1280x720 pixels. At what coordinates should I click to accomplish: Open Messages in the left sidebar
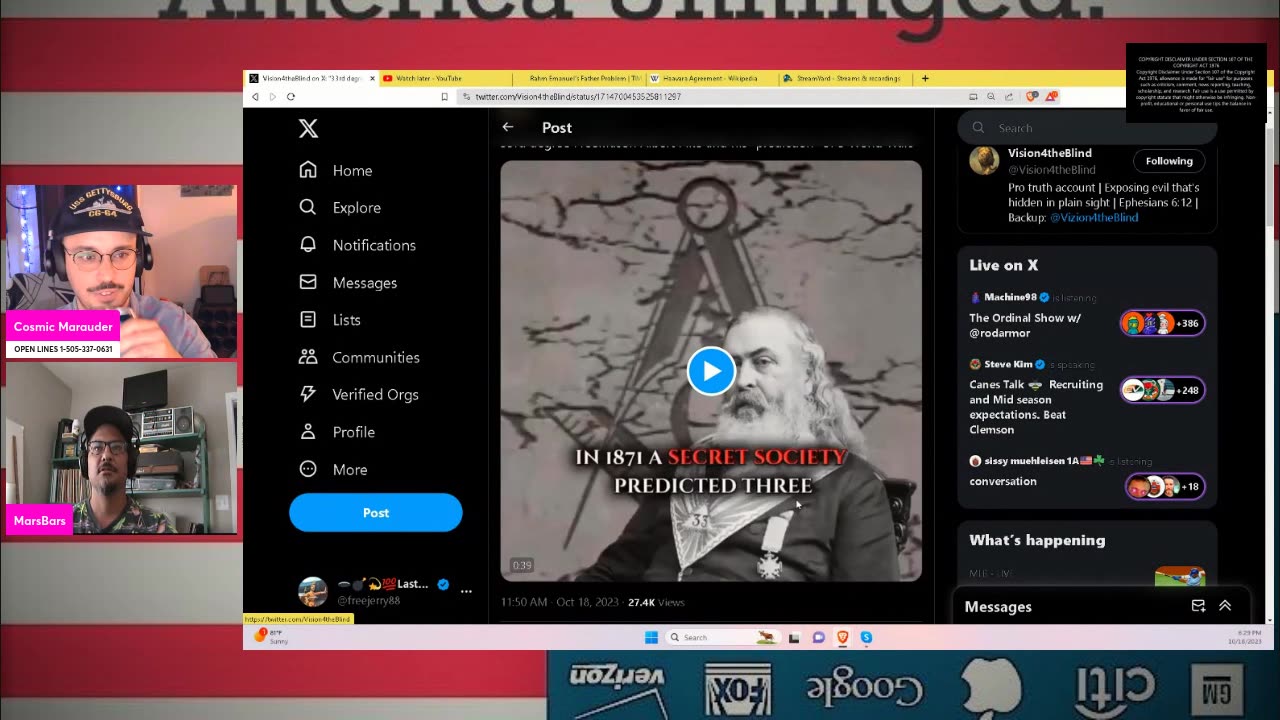348,282
